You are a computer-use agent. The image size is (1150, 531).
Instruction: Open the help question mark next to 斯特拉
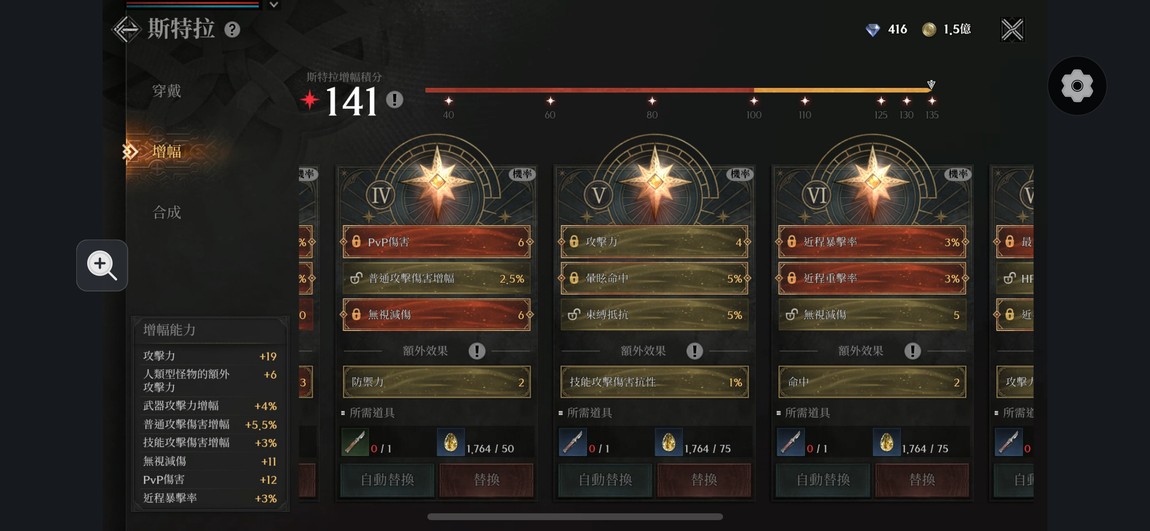tap(232, 30)
